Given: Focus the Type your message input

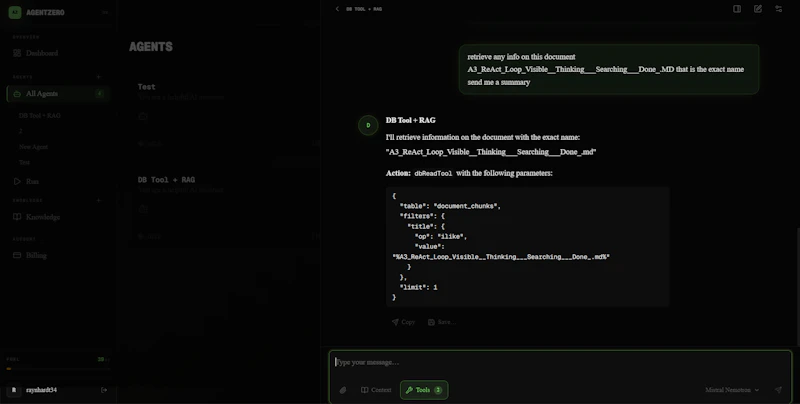Looking at the screenshot, I should pos(560,362).
